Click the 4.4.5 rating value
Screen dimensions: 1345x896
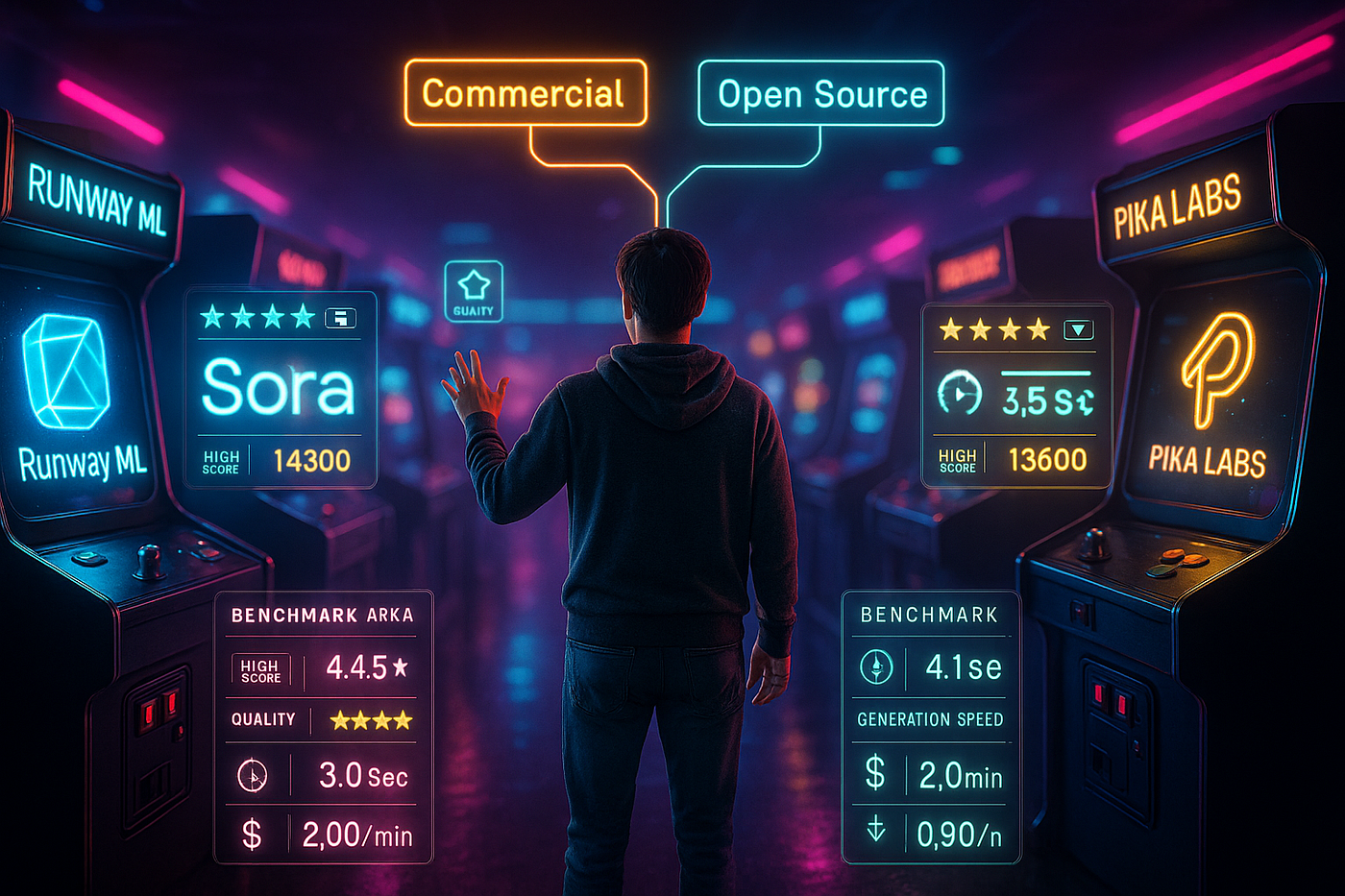pyautogui.click(x=367, y=666)
